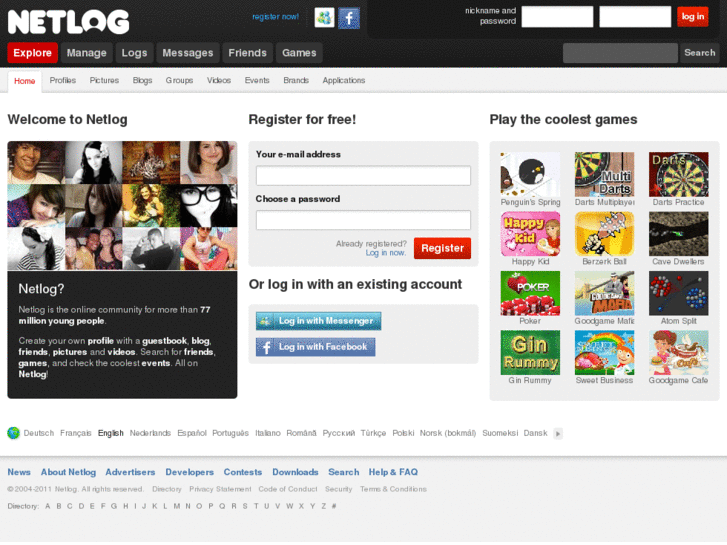
Task: Focus the nickname input field
Action: pyautogui.click(x=557, y=17)
